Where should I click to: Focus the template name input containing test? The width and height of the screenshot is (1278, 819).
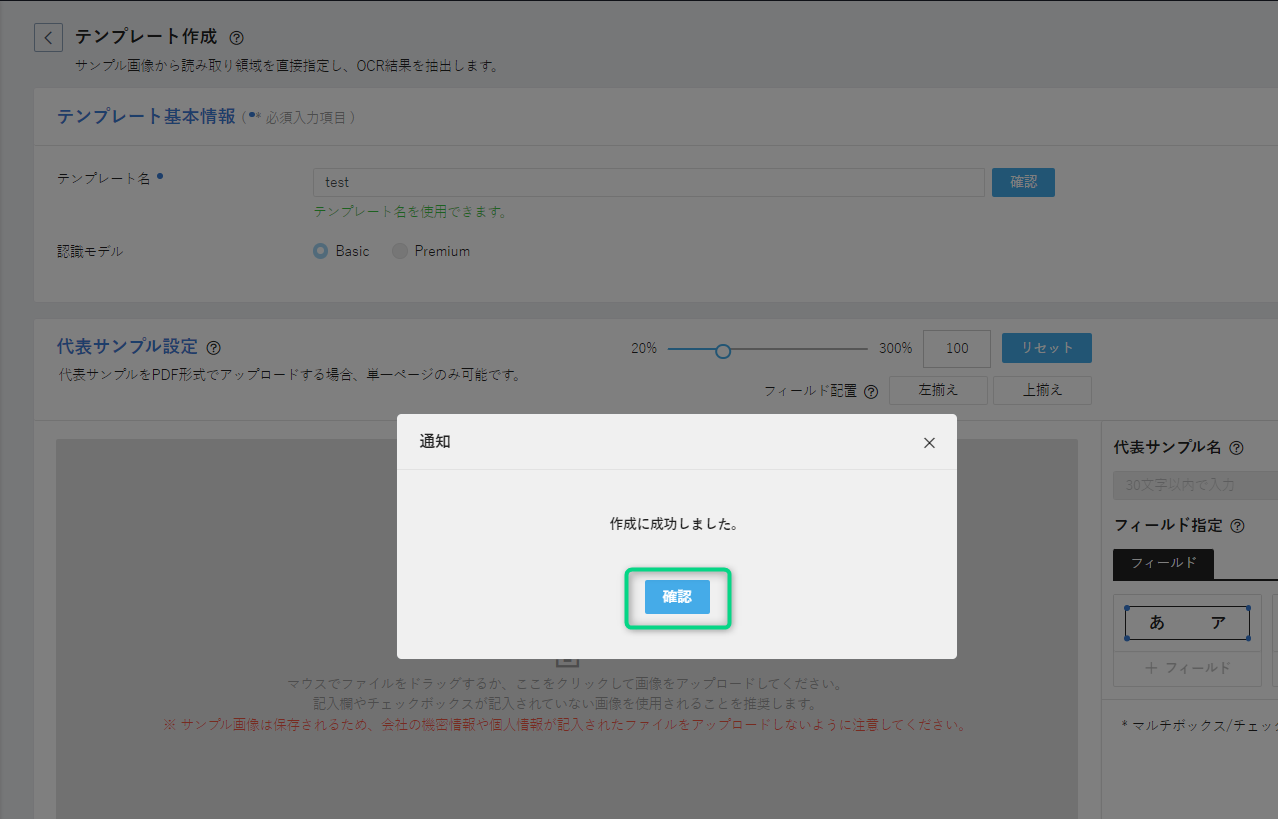click(648, 183)
